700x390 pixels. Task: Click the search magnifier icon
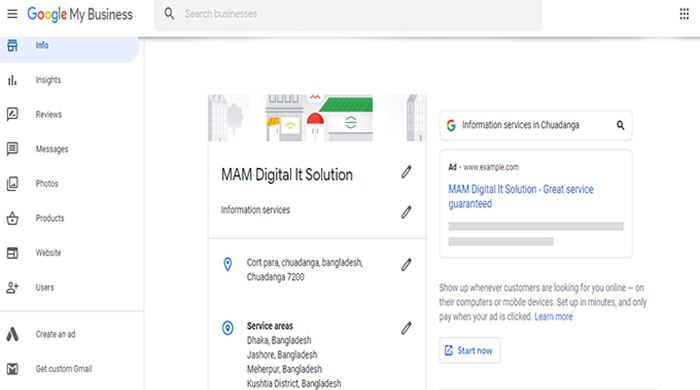(169, 14)
